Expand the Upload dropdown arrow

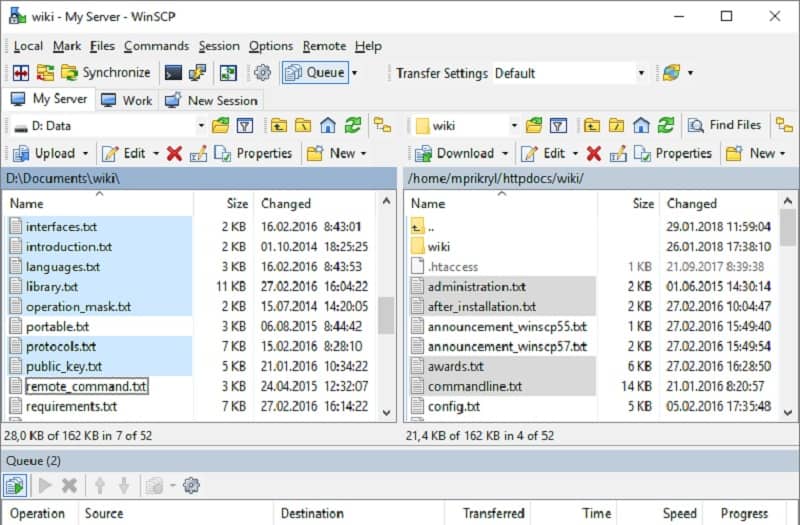(x=85, y=154)
